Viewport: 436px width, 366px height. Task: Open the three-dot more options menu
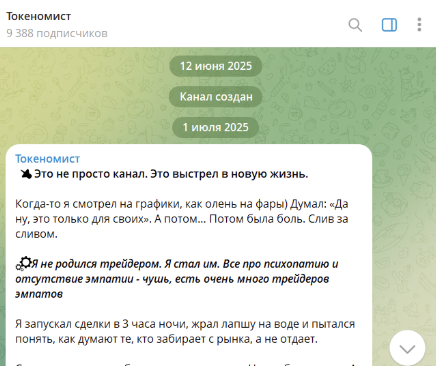419,25
